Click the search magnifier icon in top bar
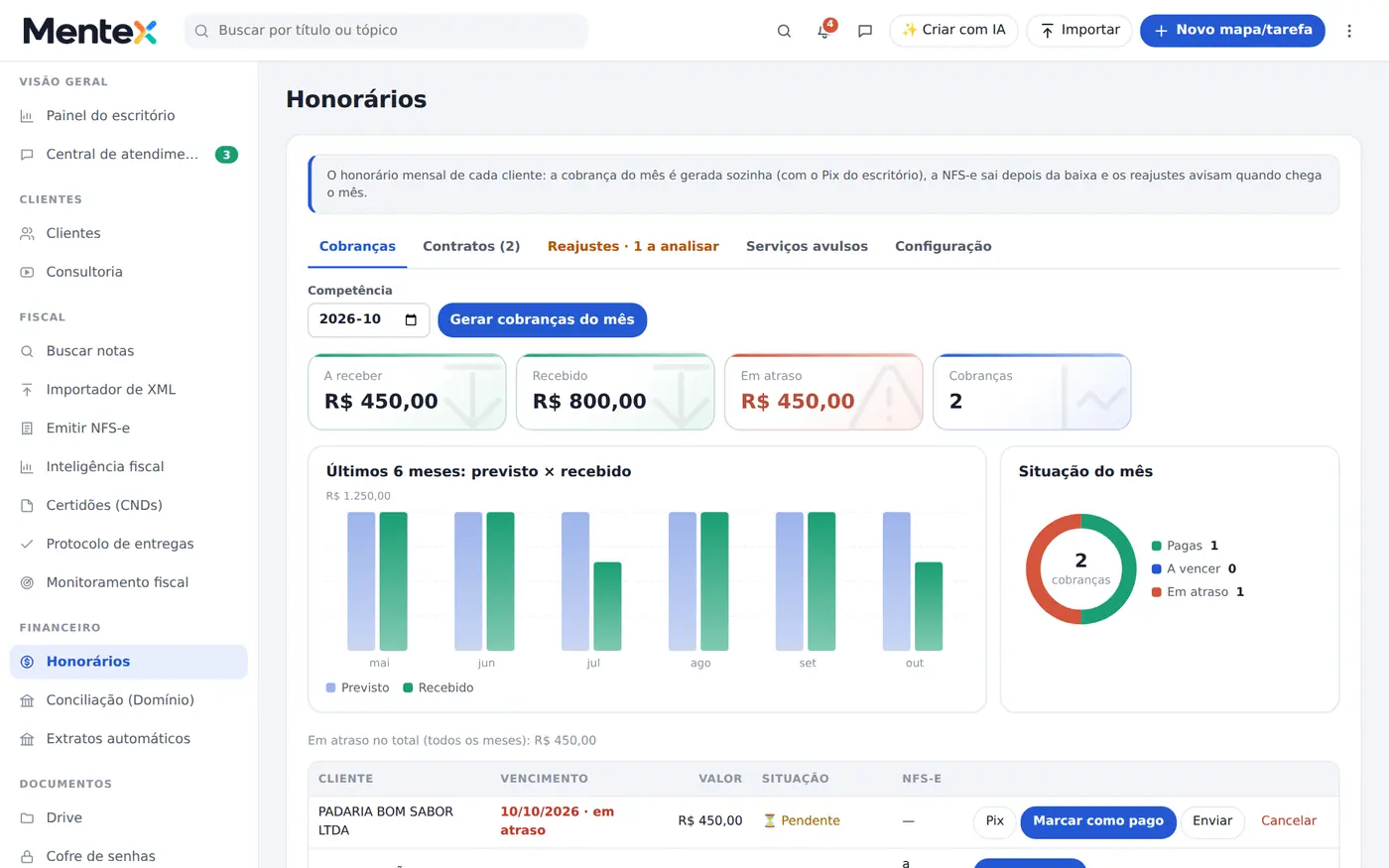The image size is (1389, 868). pyautogui.click(x=784, y=31)
